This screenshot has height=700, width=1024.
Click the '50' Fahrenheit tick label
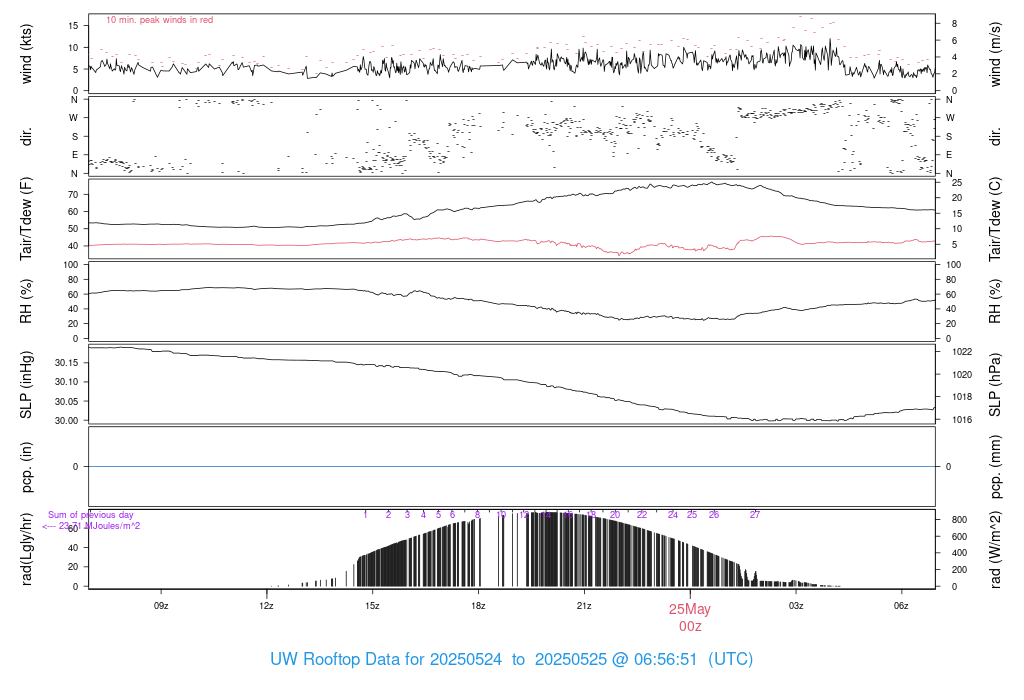(73, 229)
